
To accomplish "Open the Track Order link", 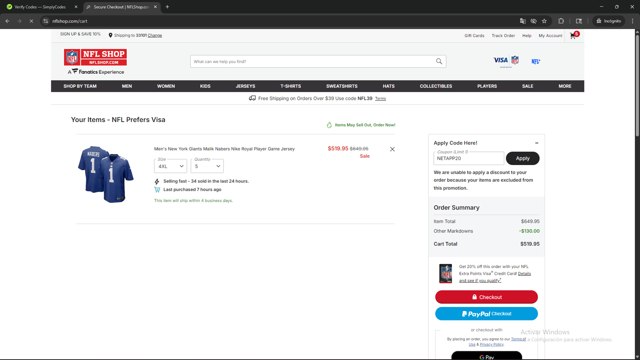I will pos(503,36).
